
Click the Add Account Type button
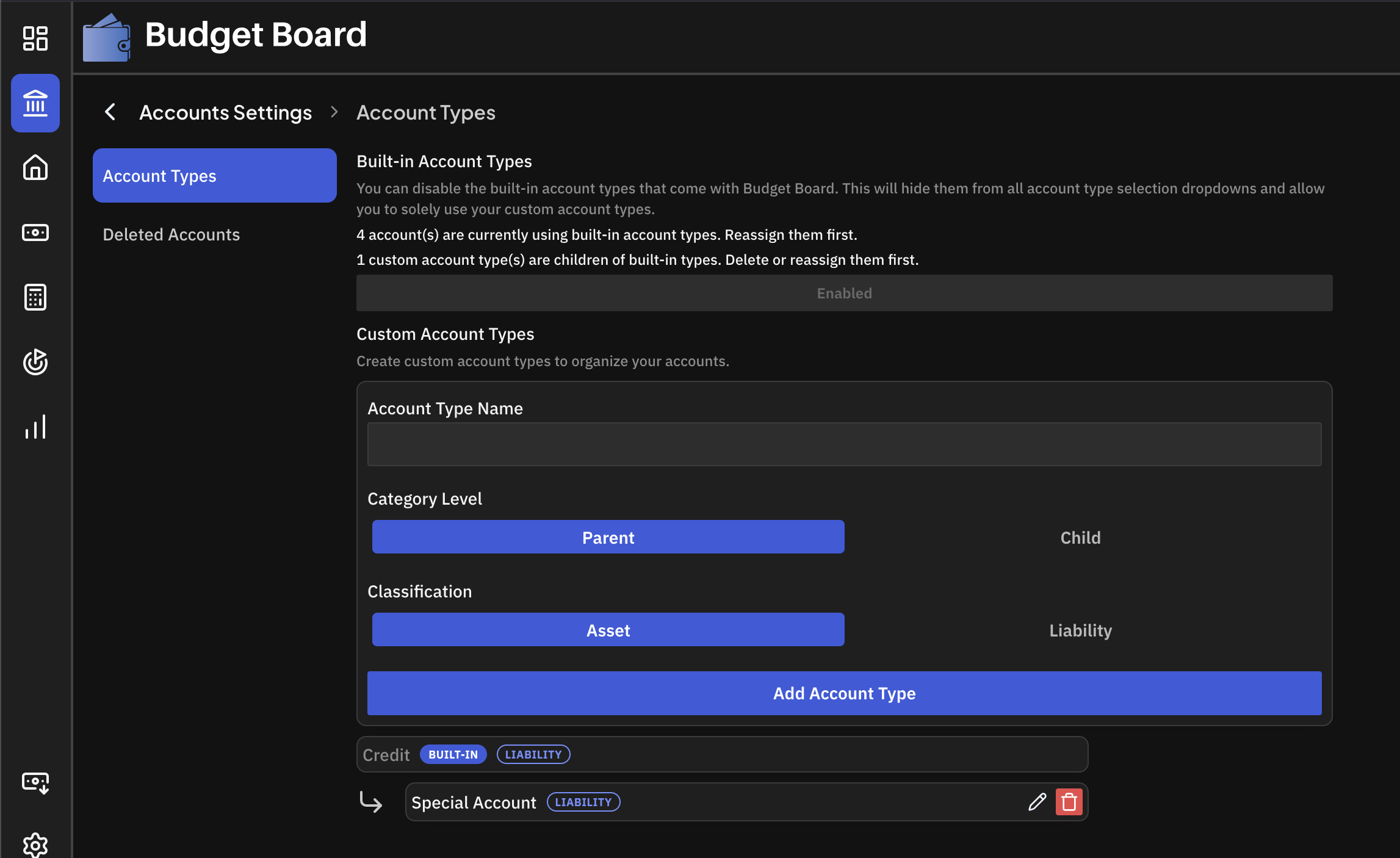pos(844,693)
